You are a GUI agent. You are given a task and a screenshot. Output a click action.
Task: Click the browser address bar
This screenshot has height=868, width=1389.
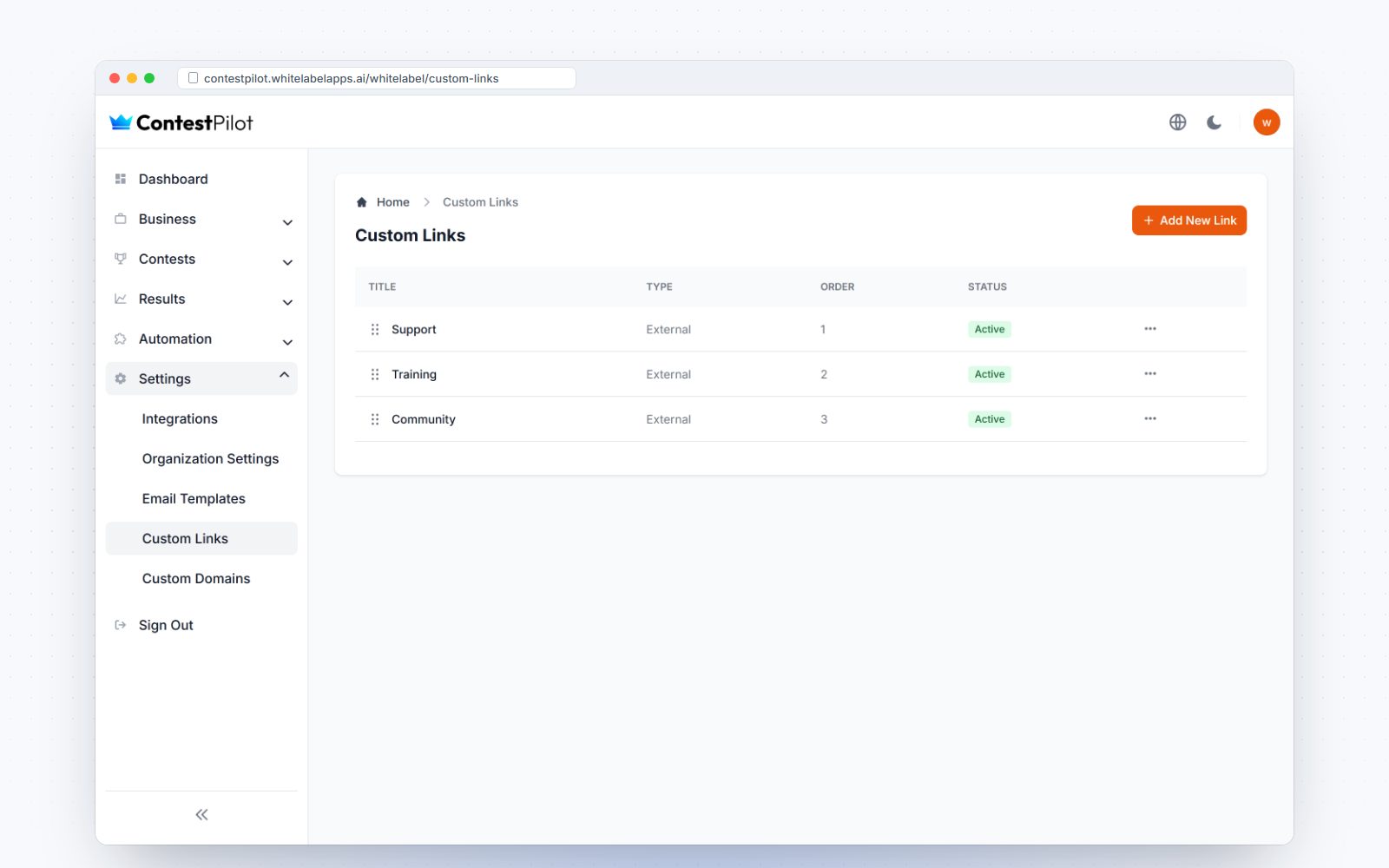click(377, 78)
